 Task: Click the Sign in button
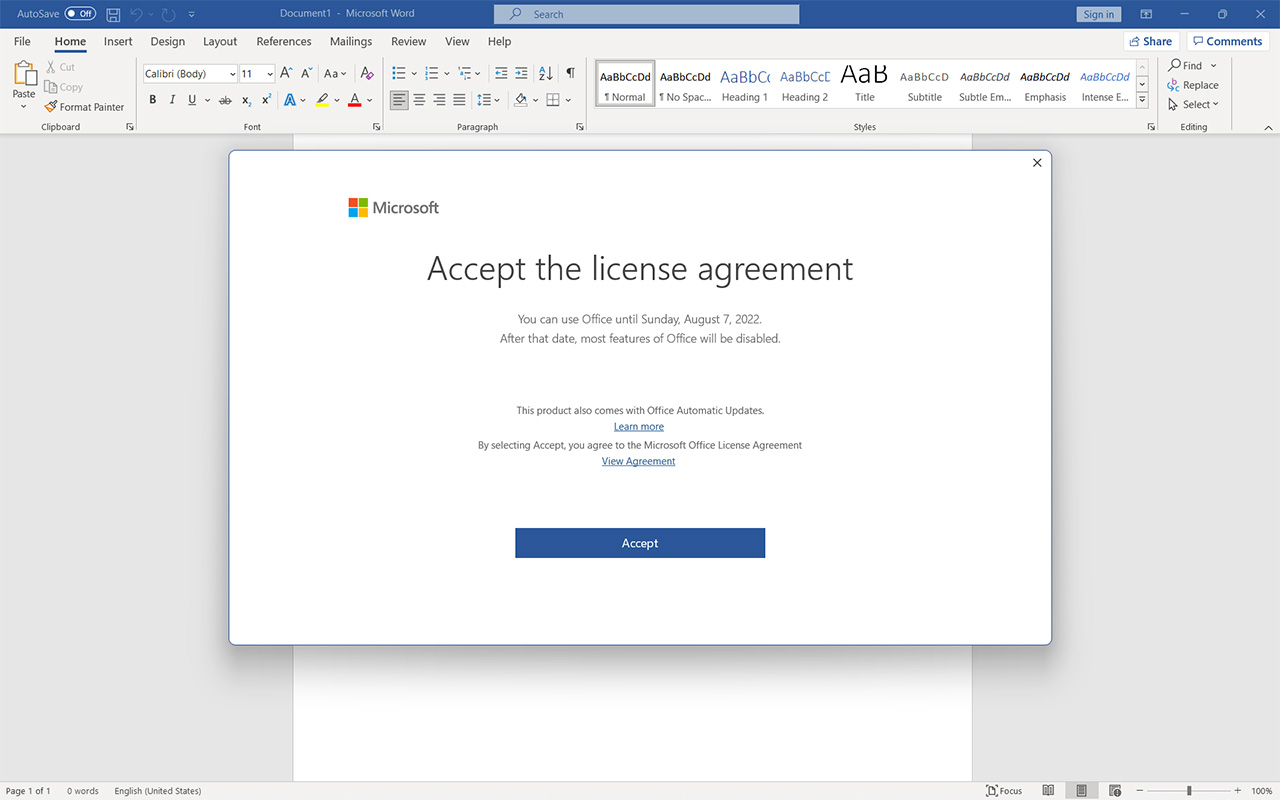coord(1099,14)
